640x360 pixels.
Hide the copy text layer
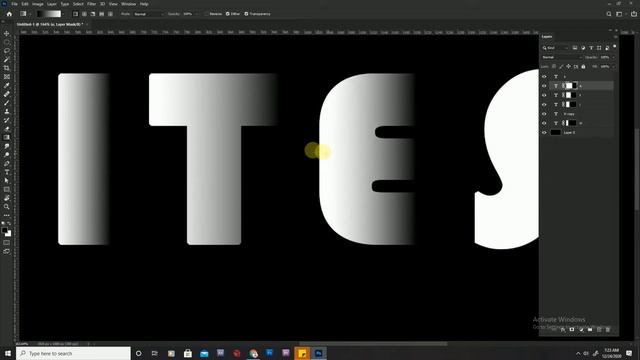tap(544, 114)
